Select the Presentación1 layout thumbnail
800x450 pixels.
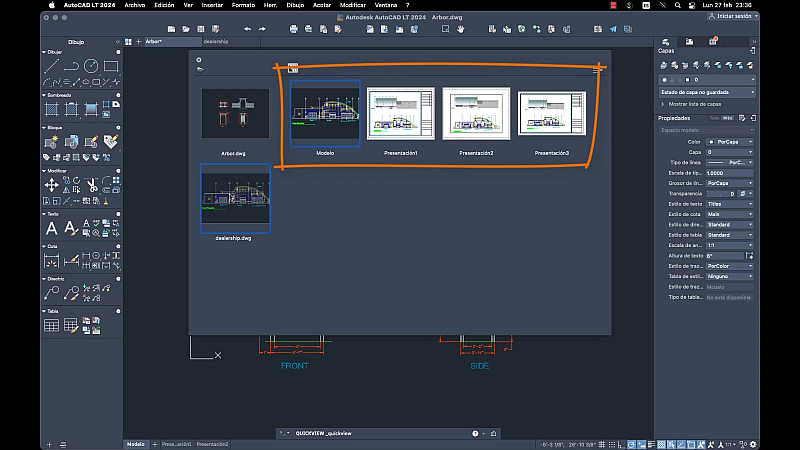(401, 114)
